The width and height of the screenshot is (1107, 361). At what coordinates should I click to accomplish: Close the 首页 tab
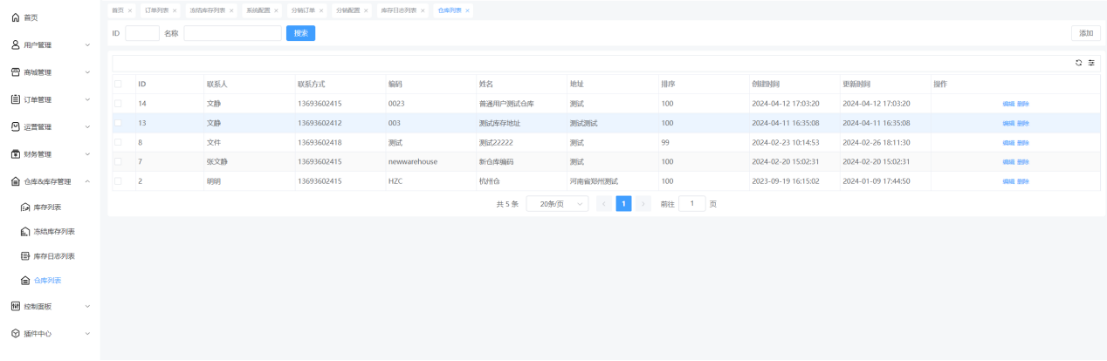[130, 11]
